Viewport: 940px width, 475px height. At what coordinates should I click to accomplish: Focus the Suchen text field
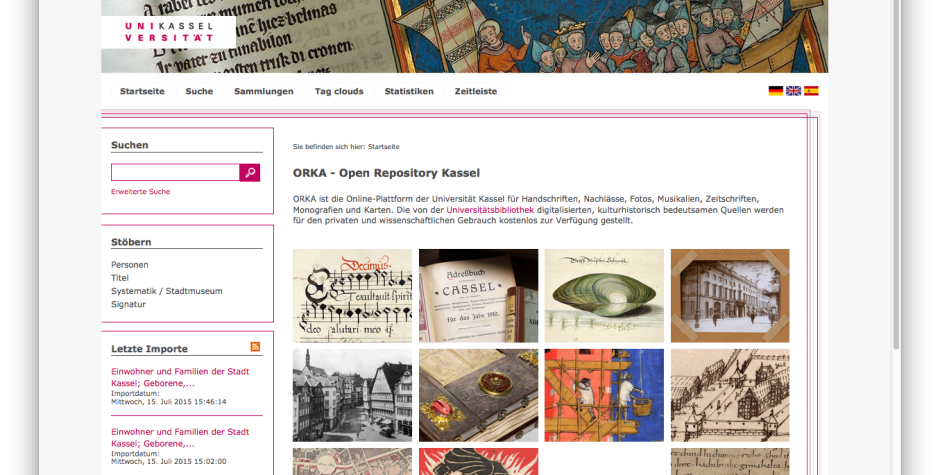click(175, 173)
